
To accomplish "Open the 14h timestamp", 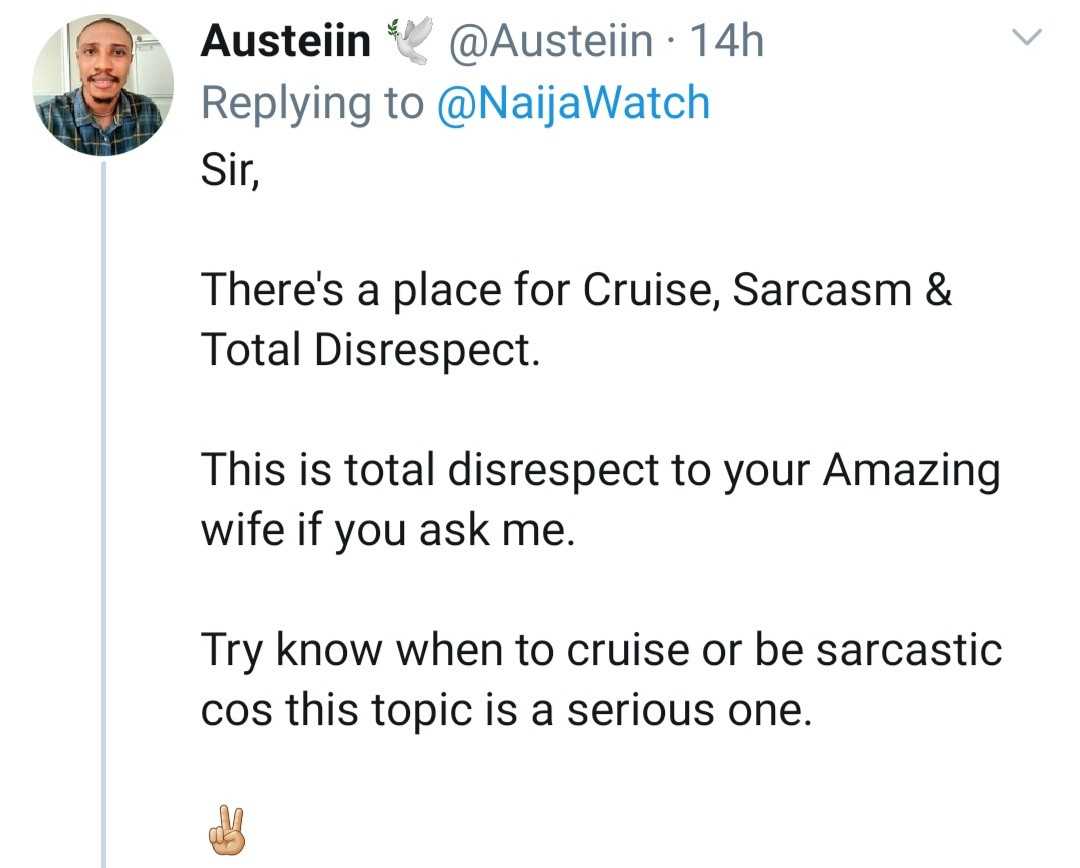I will pos(727,42).
